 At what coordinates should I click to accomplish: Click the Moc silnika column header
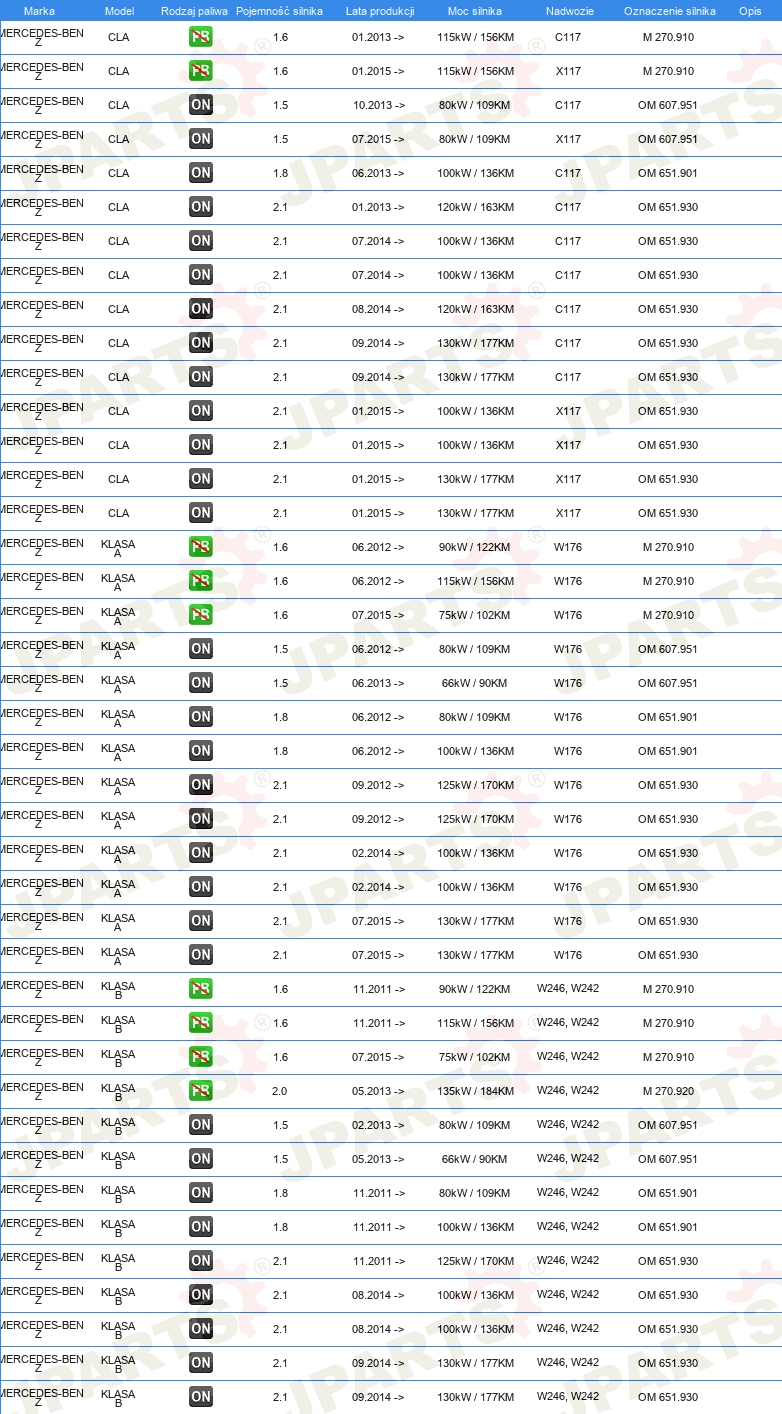coord(475,11)
